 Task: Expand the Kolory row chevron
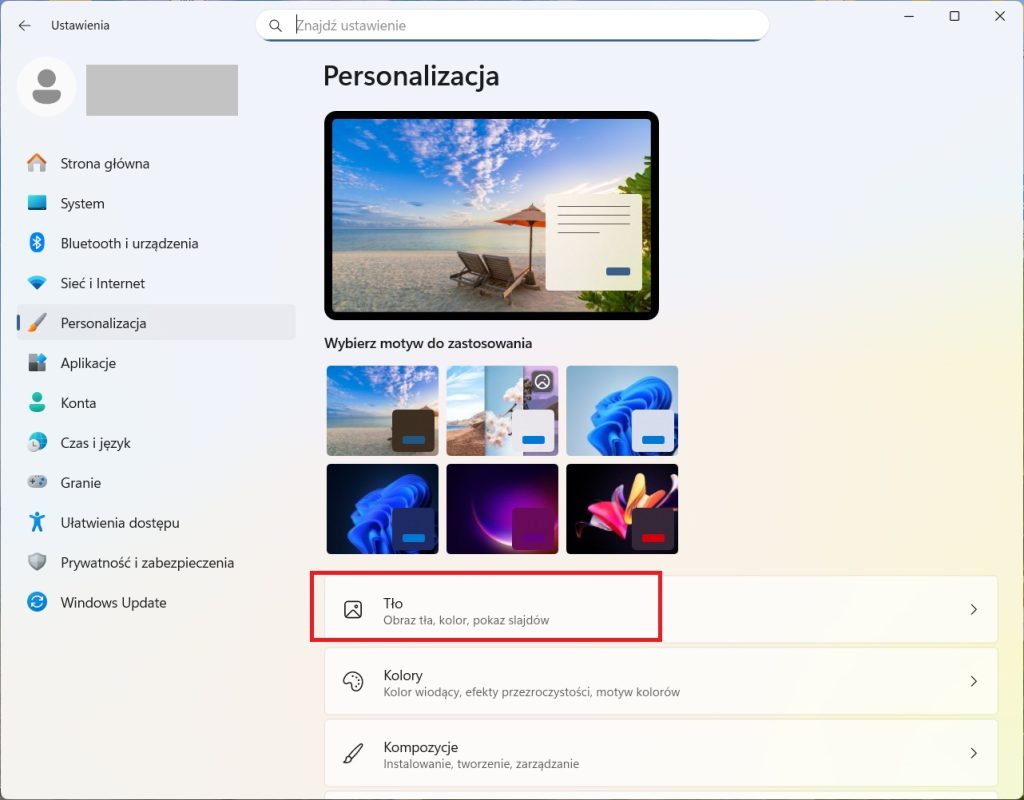click(x=973, y=681)
